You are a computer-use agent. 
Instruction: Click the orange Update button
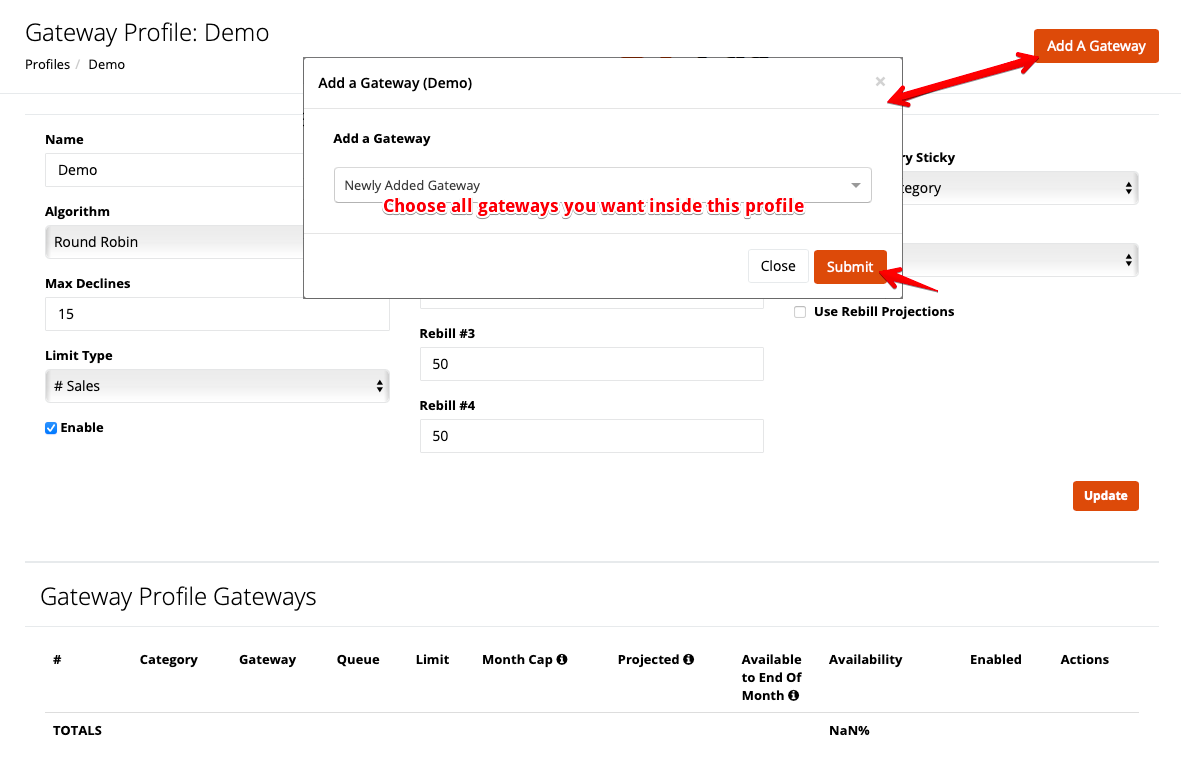click(1105, 496)
